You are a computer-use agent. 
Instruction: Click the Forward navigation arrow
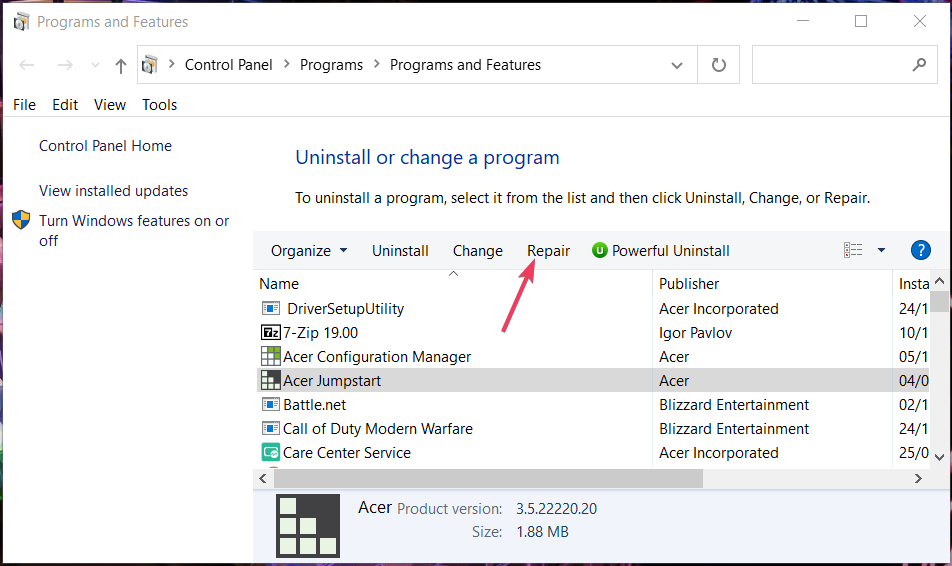[65, 65]
